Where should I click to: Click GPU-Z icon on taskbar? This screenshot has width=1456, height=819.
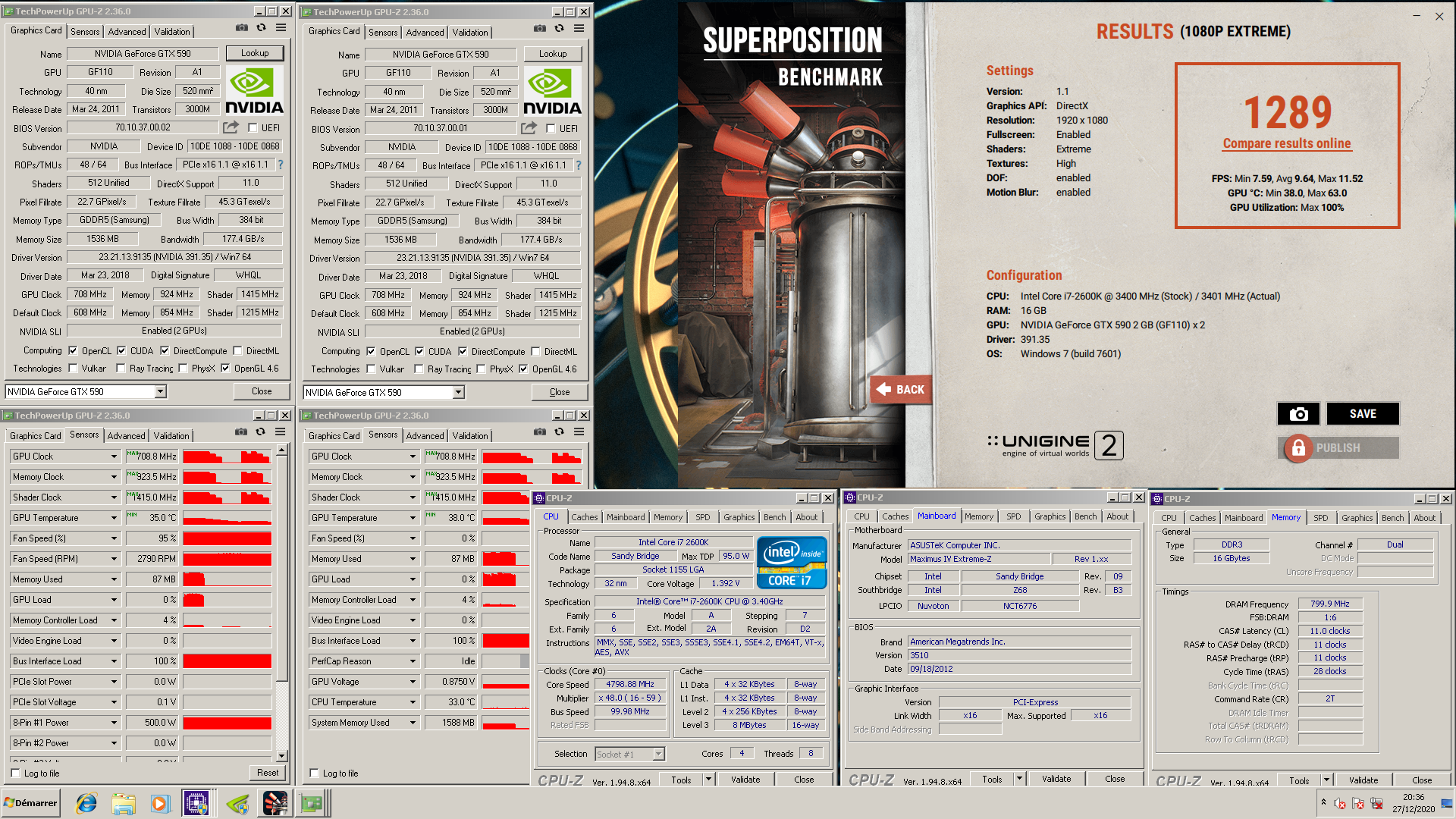312,803
